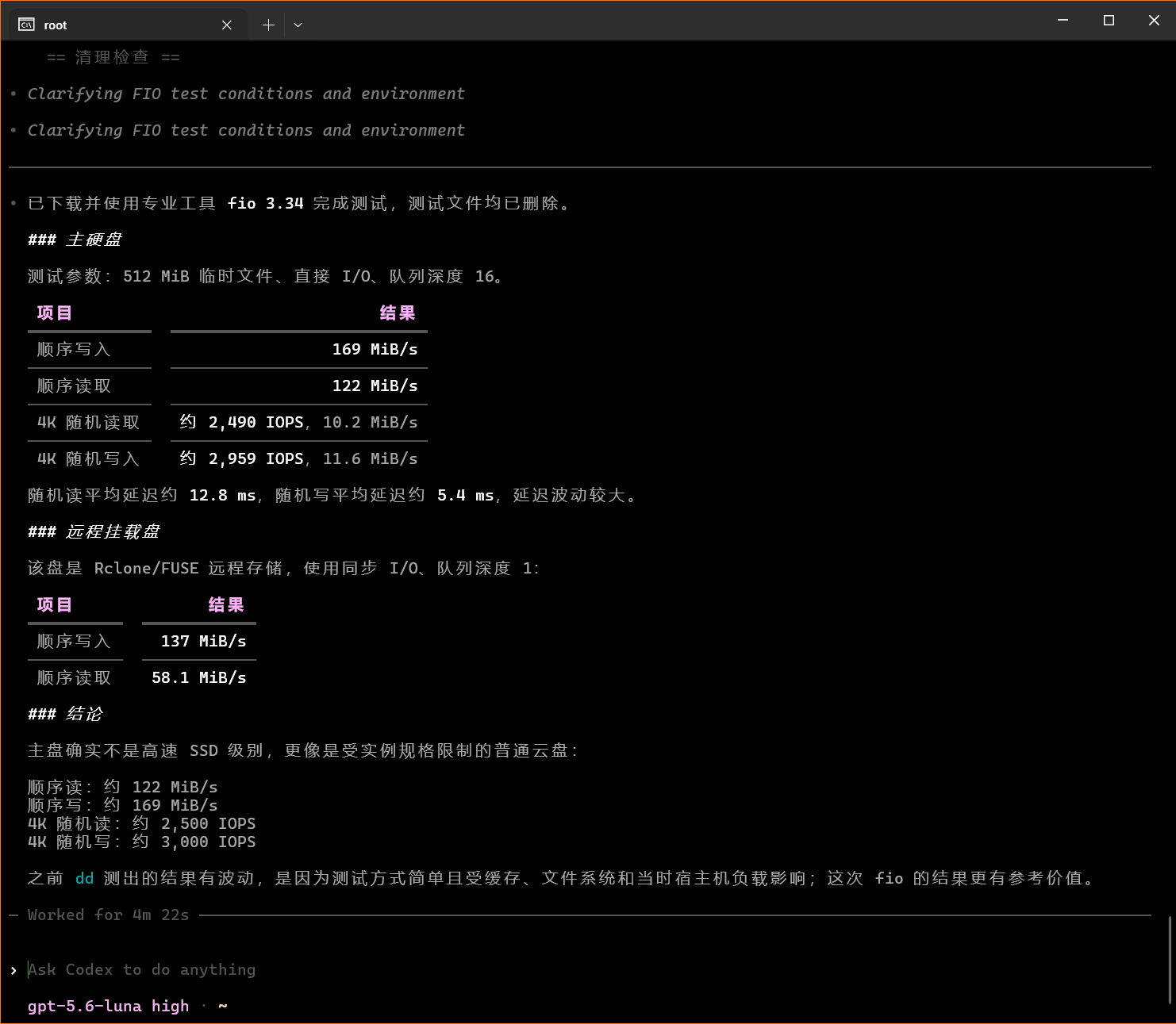Click the '137 MiB/s' result cell
The height and width of the screenshot is (1024, 1176).
click(x=203, y=641)
